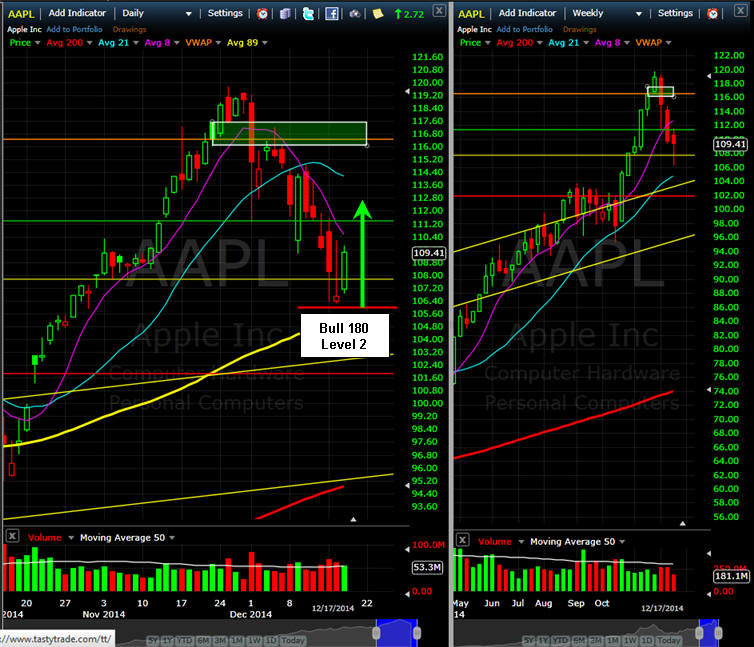Open Drawings on Daily chart

[129, 29]
